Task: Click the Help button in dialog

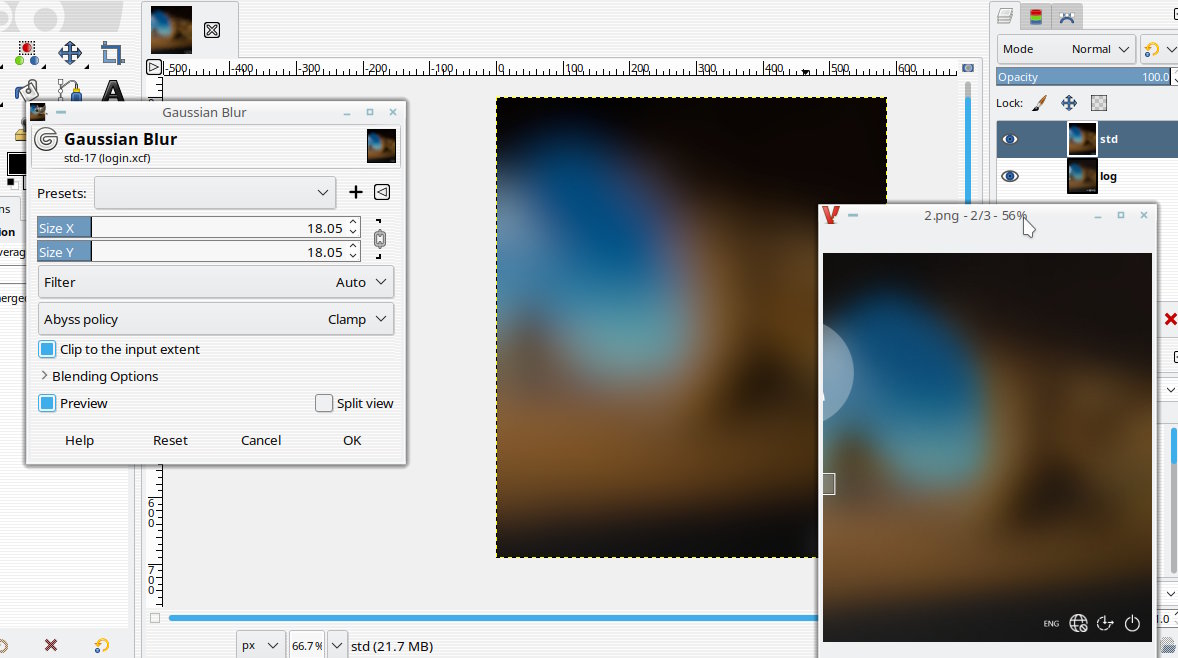Action: pyautogui.click(x=79, y=440)
